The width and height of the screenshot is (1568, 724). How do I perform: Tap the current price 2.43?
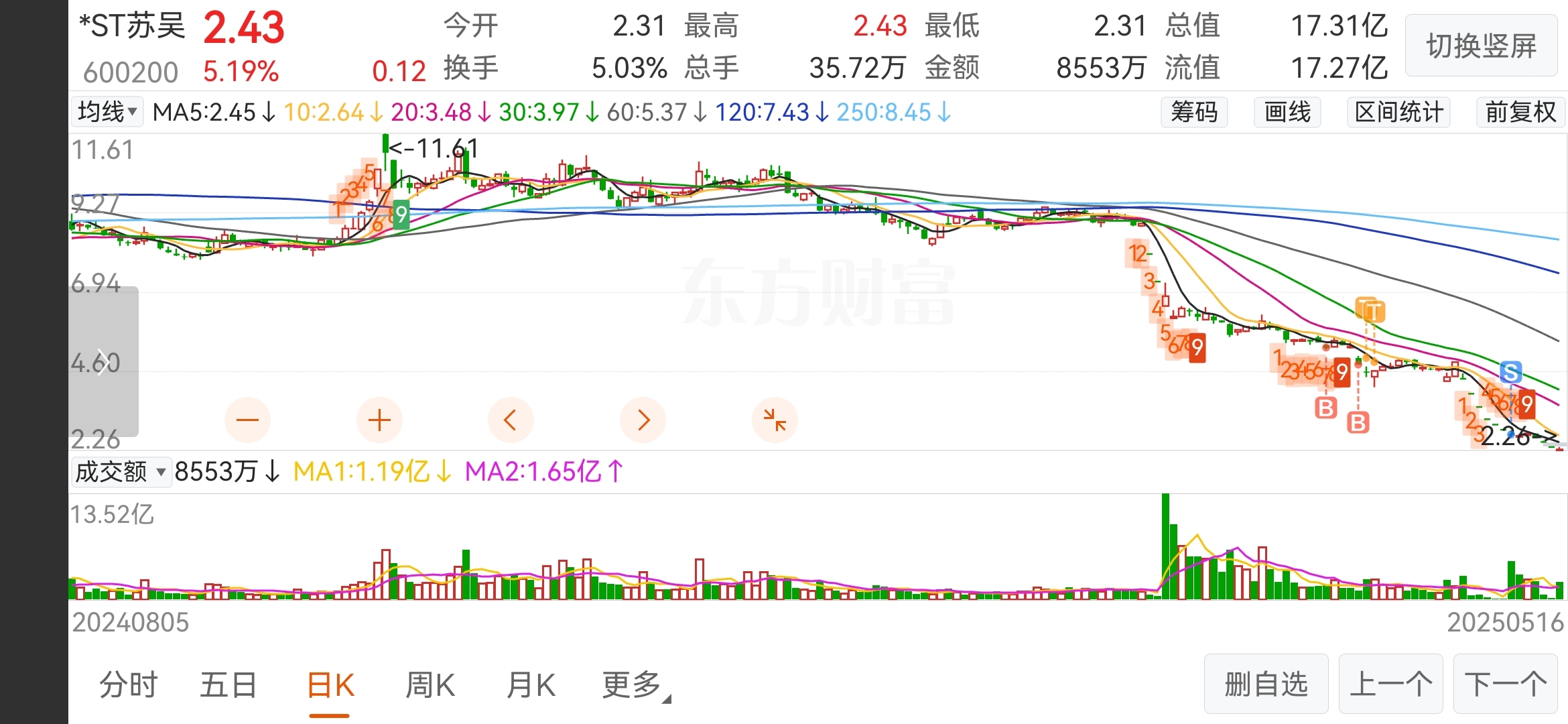point(244,28)
